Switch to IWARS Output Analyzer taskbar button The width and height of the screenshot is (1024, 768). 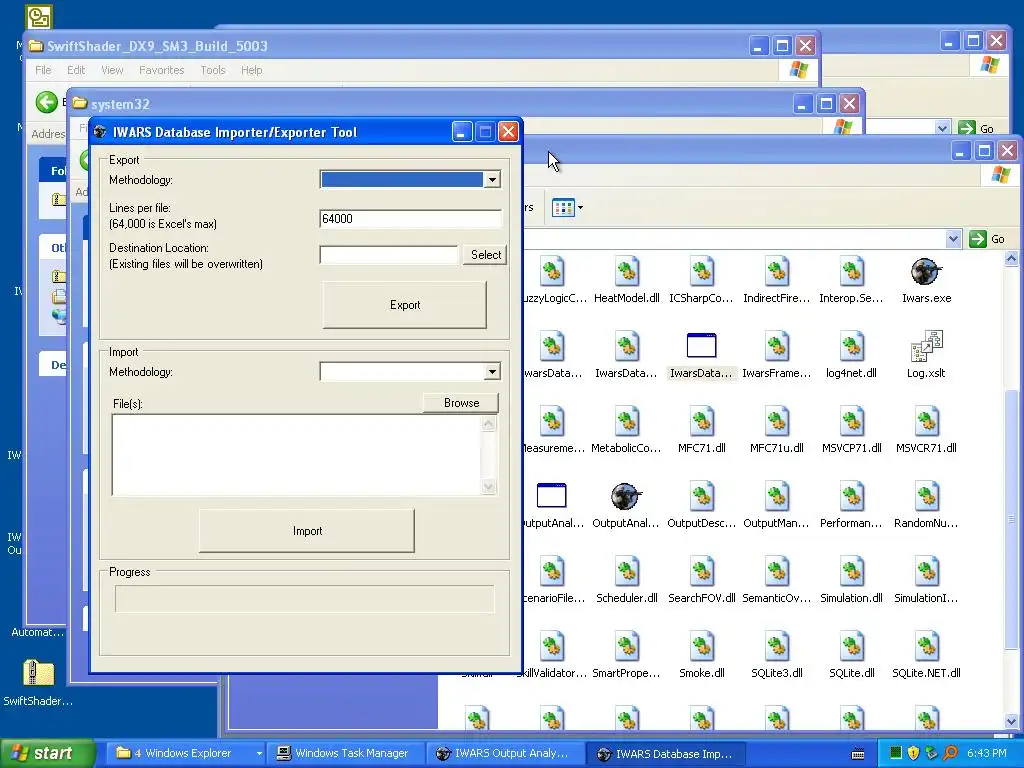(506, 754)
